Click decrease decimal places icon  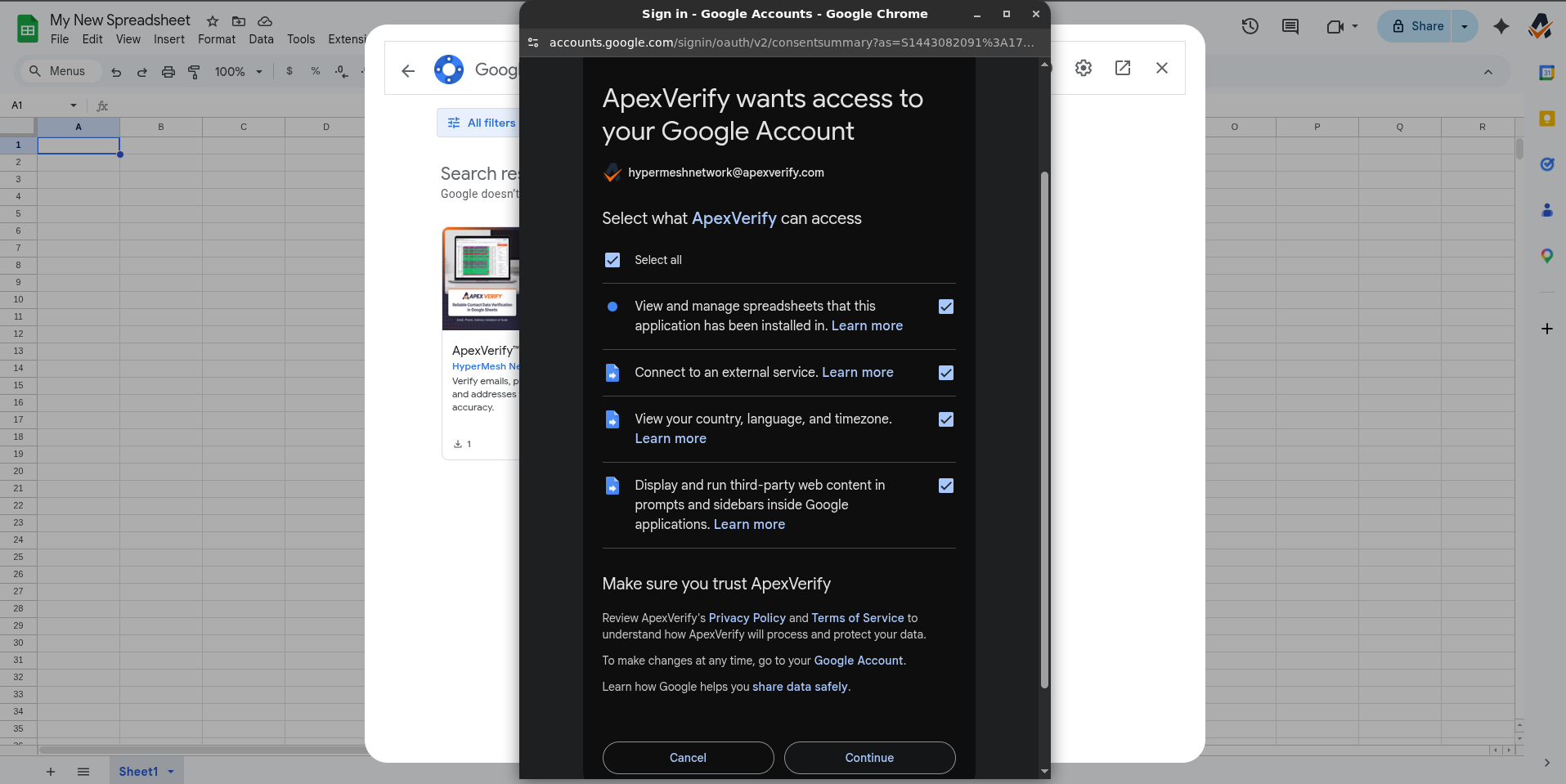342,71
